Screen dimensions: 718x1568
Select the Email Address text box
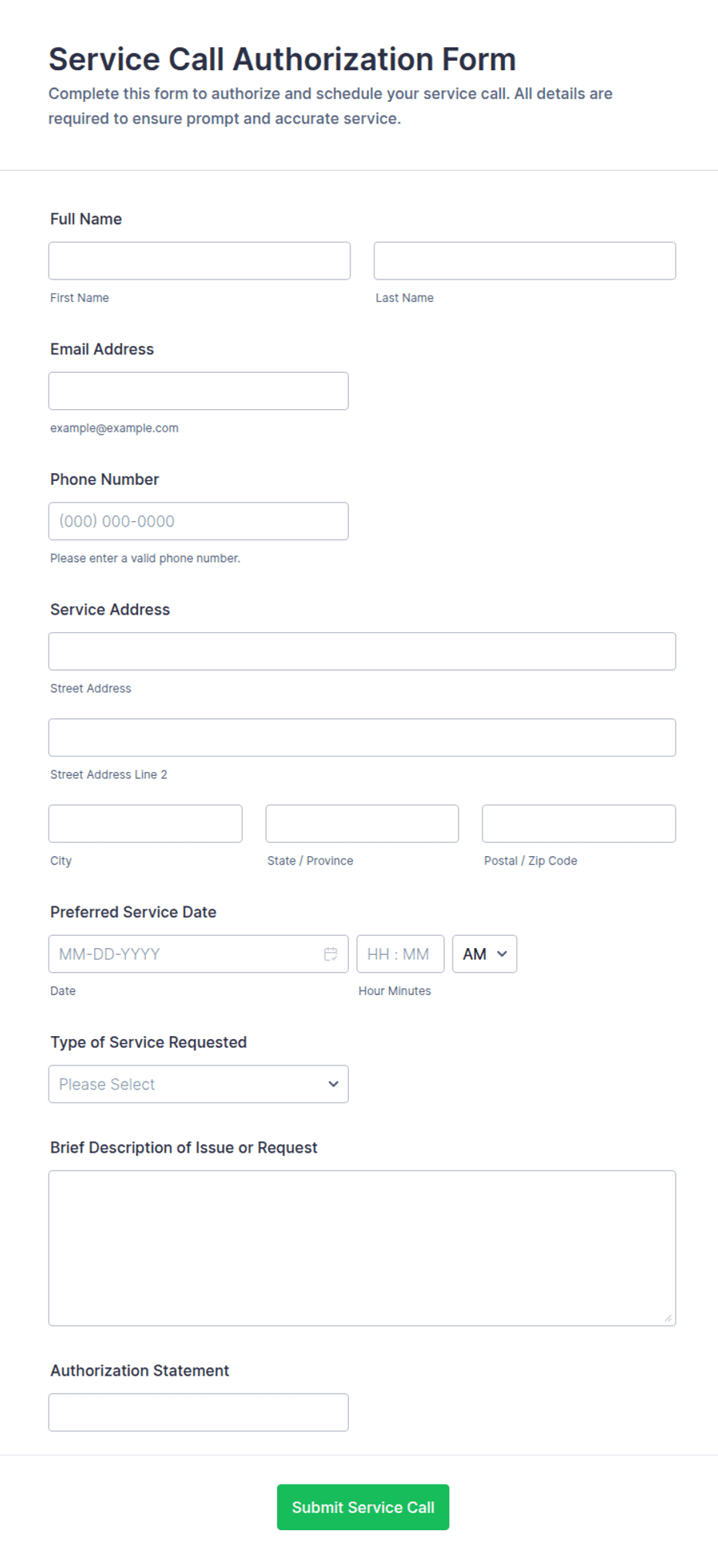point(198,391)
